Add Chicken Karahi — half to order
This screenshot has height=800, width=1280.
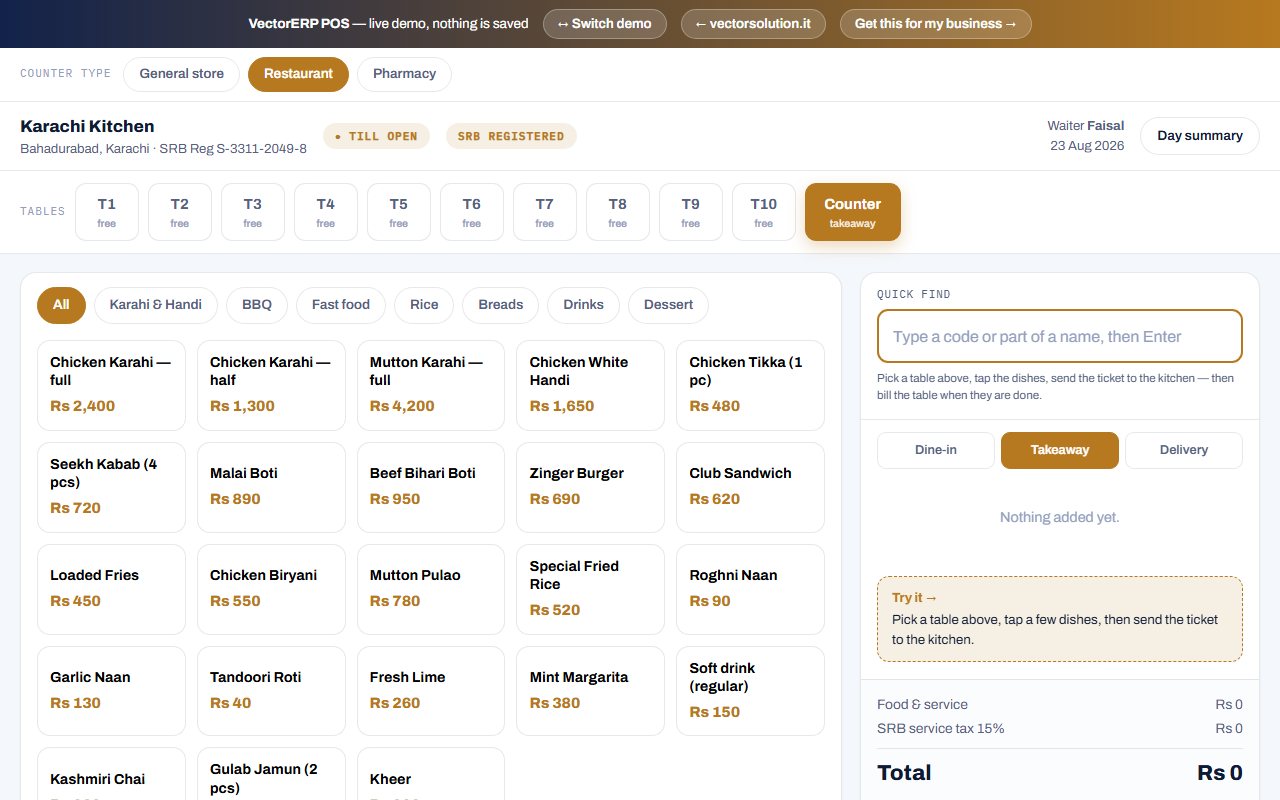coord(271,385)
